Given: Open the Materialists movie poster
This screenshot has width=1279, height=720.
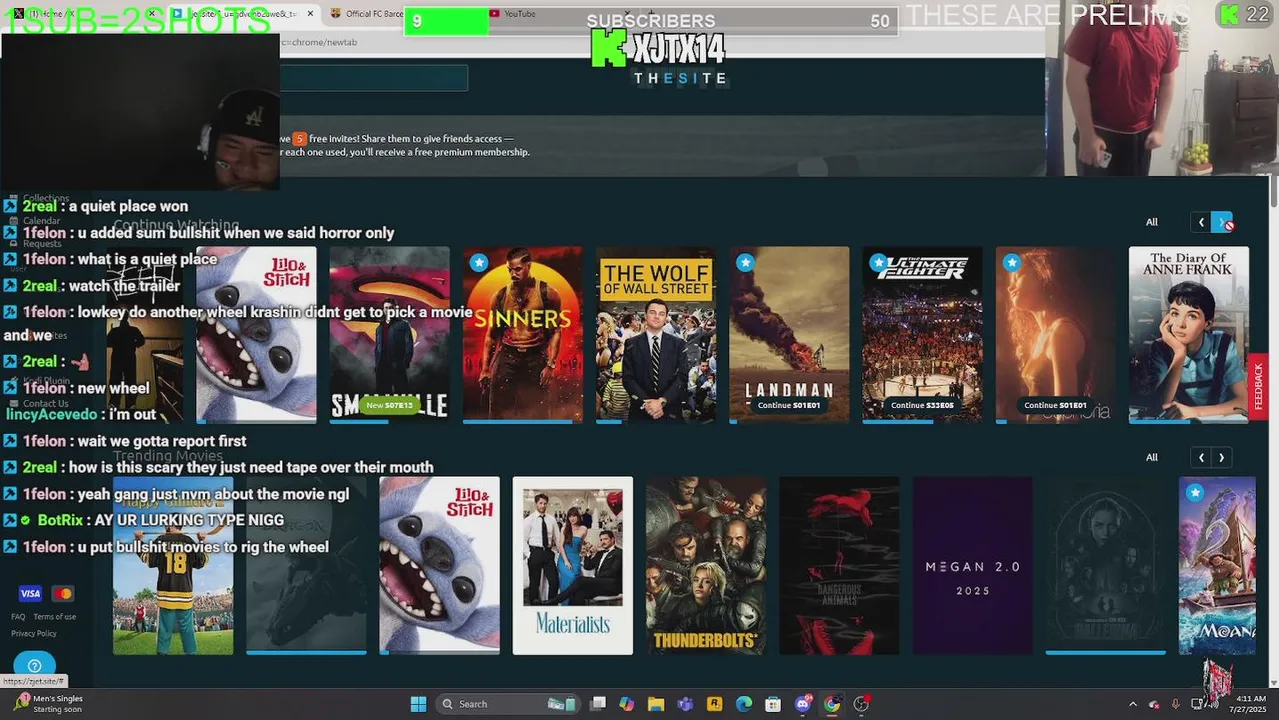Looking at the screenshot, I should [x=572, y=565].
